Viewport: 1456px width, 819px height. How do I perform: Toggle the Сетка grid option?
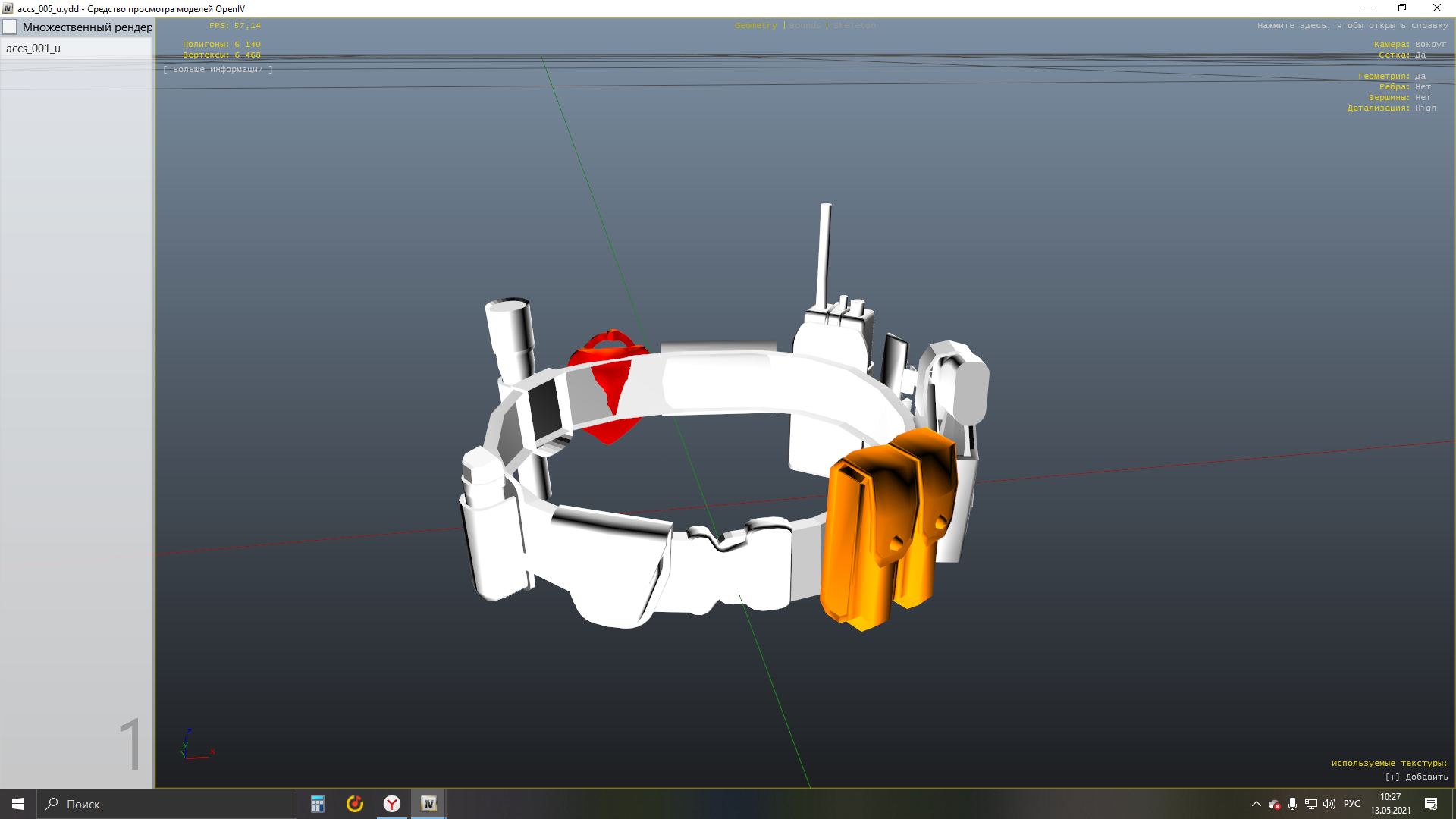point(1420,55)
